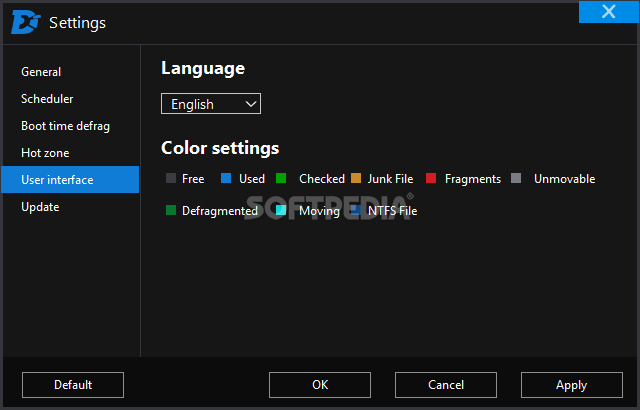
Task: Click the Settings app logo icon
Action: point(26,22)
